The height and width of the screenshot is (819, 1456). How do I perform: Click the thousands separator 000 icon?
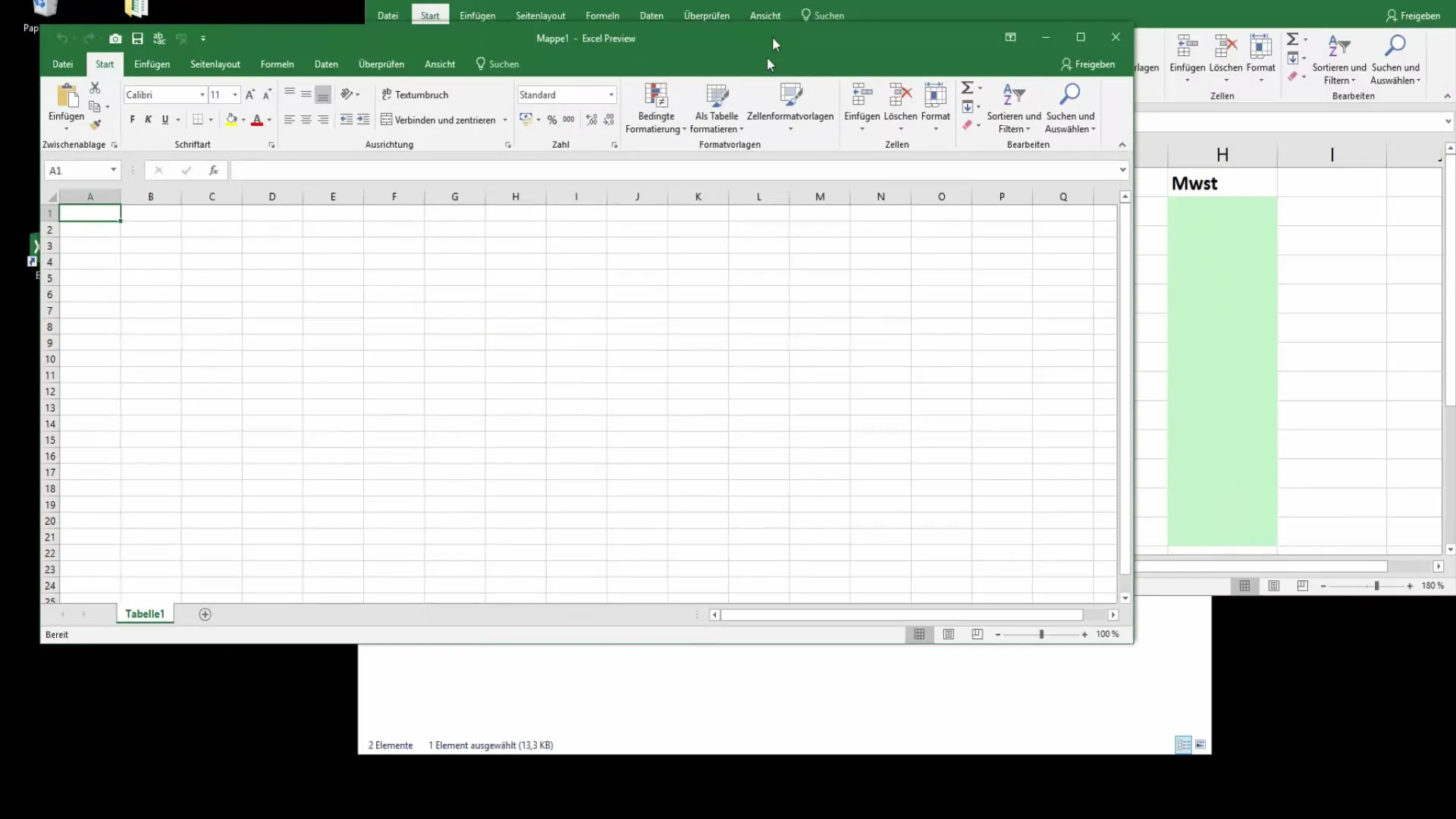coord(569,120)
